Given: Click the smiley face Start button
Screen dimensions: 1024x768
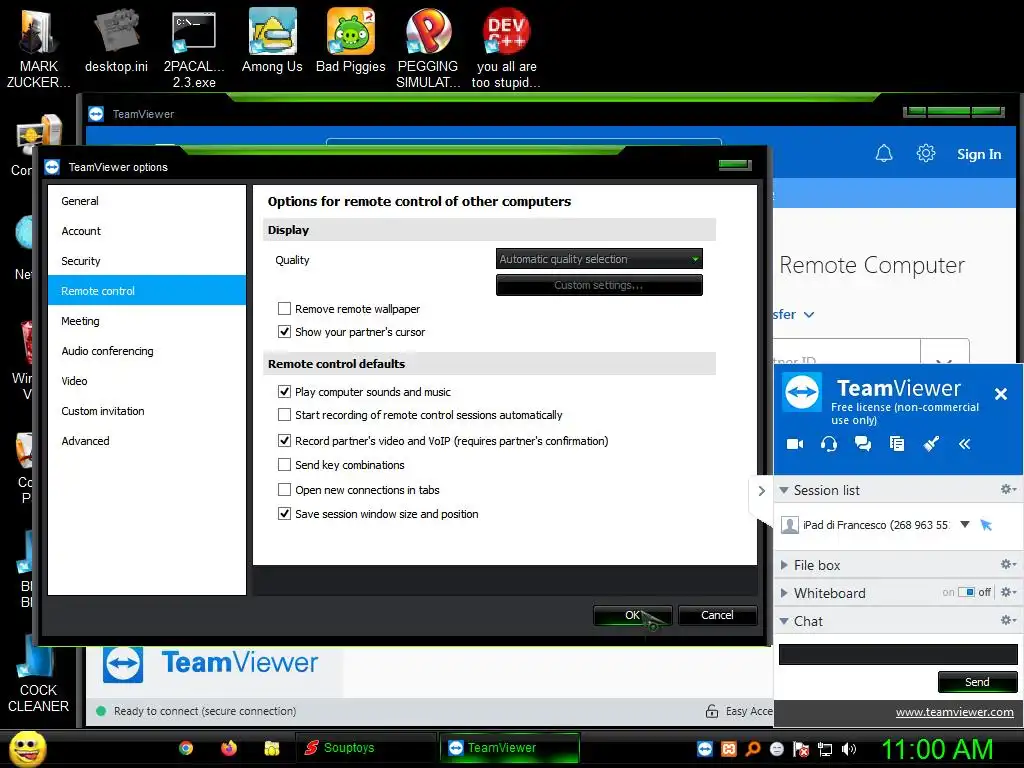Looking at the screenshot, I should point(28,748).
